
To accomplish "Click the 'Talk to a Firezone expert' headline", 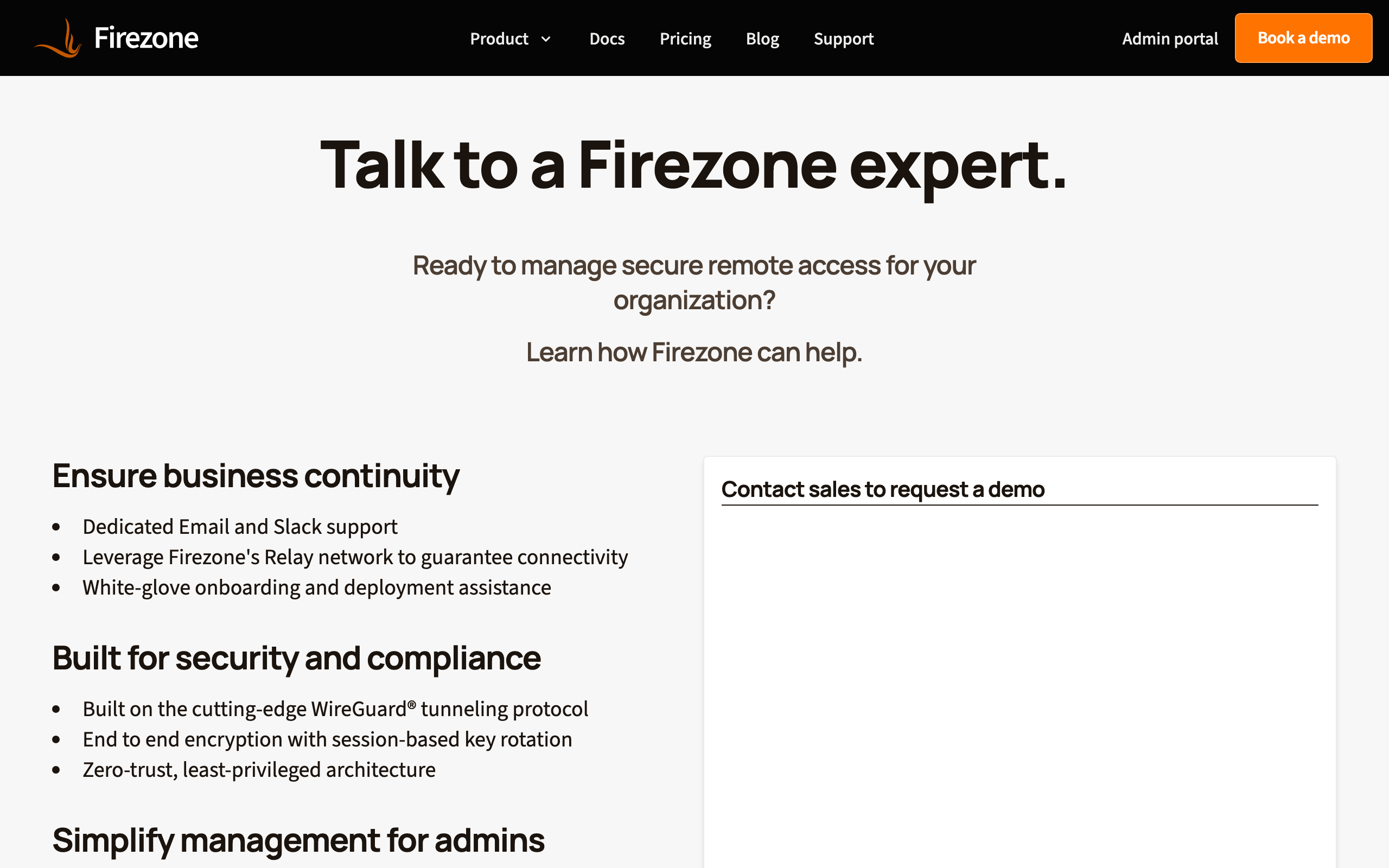I will click(x=693, y=165).
